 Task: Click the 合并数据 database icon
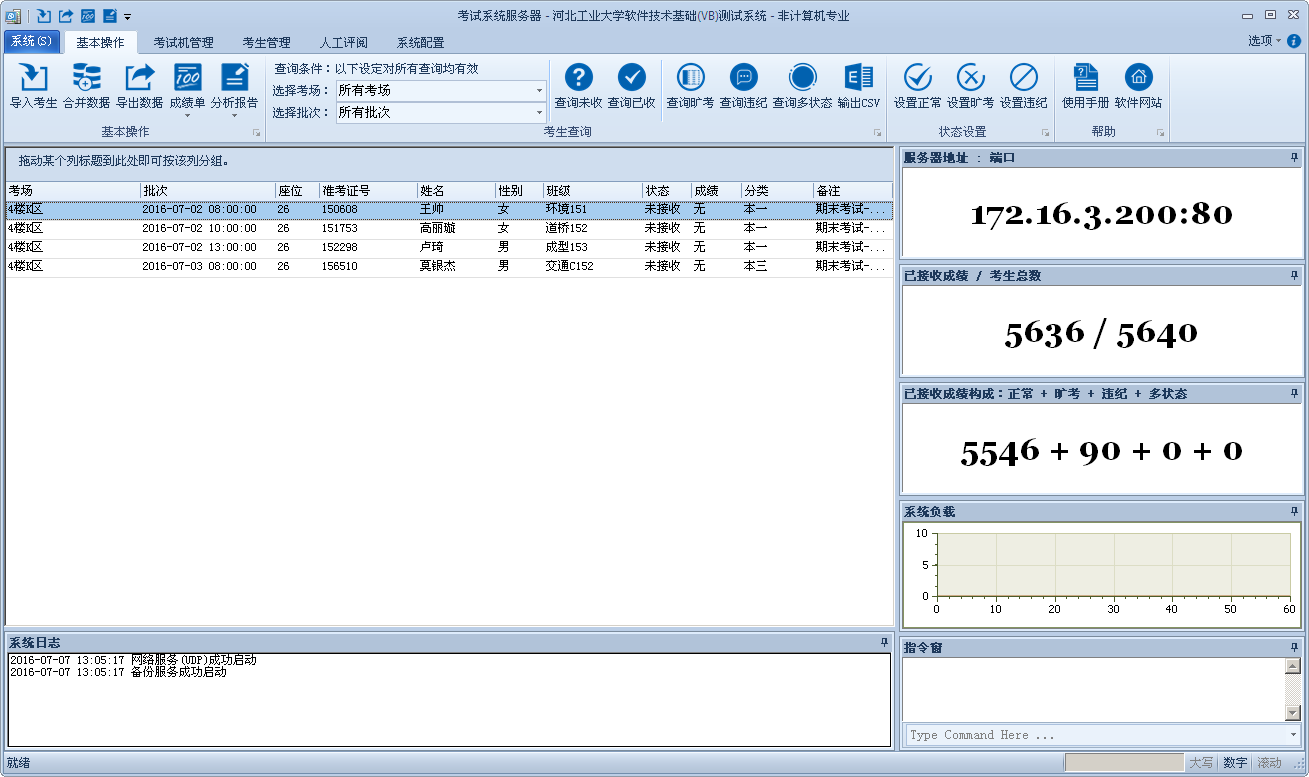[86, 77]
